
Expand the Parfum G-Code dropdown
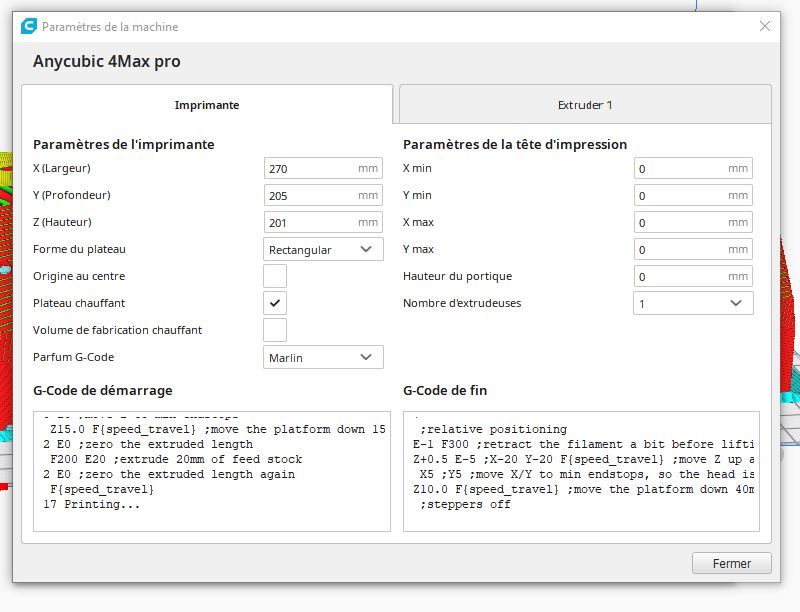tap(323, 357)
